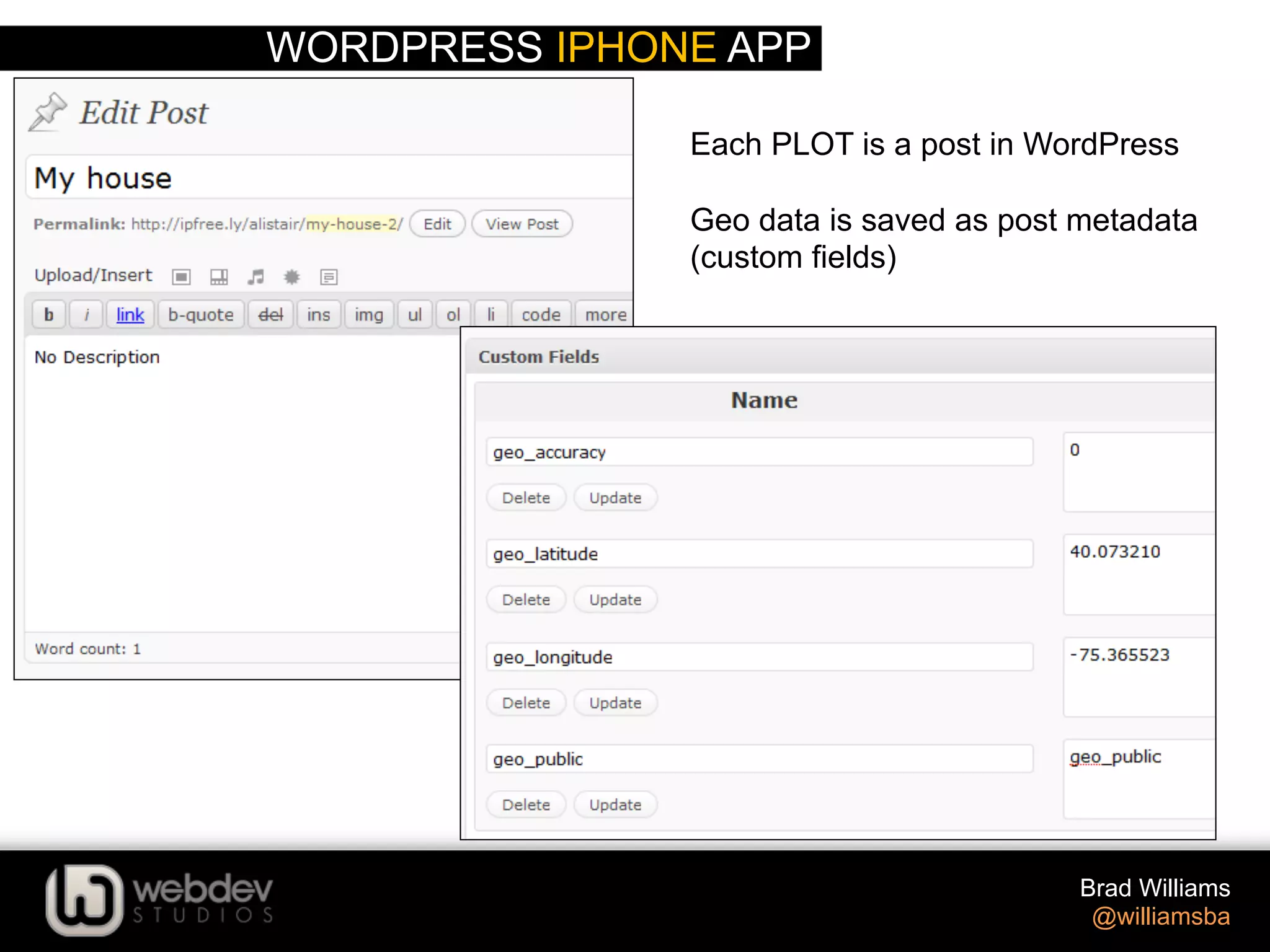This screenshot has height=952, width=1270.
Task: Insert blockquote using b-quote button
Action: pyautogui.click(x=201, y=315)
